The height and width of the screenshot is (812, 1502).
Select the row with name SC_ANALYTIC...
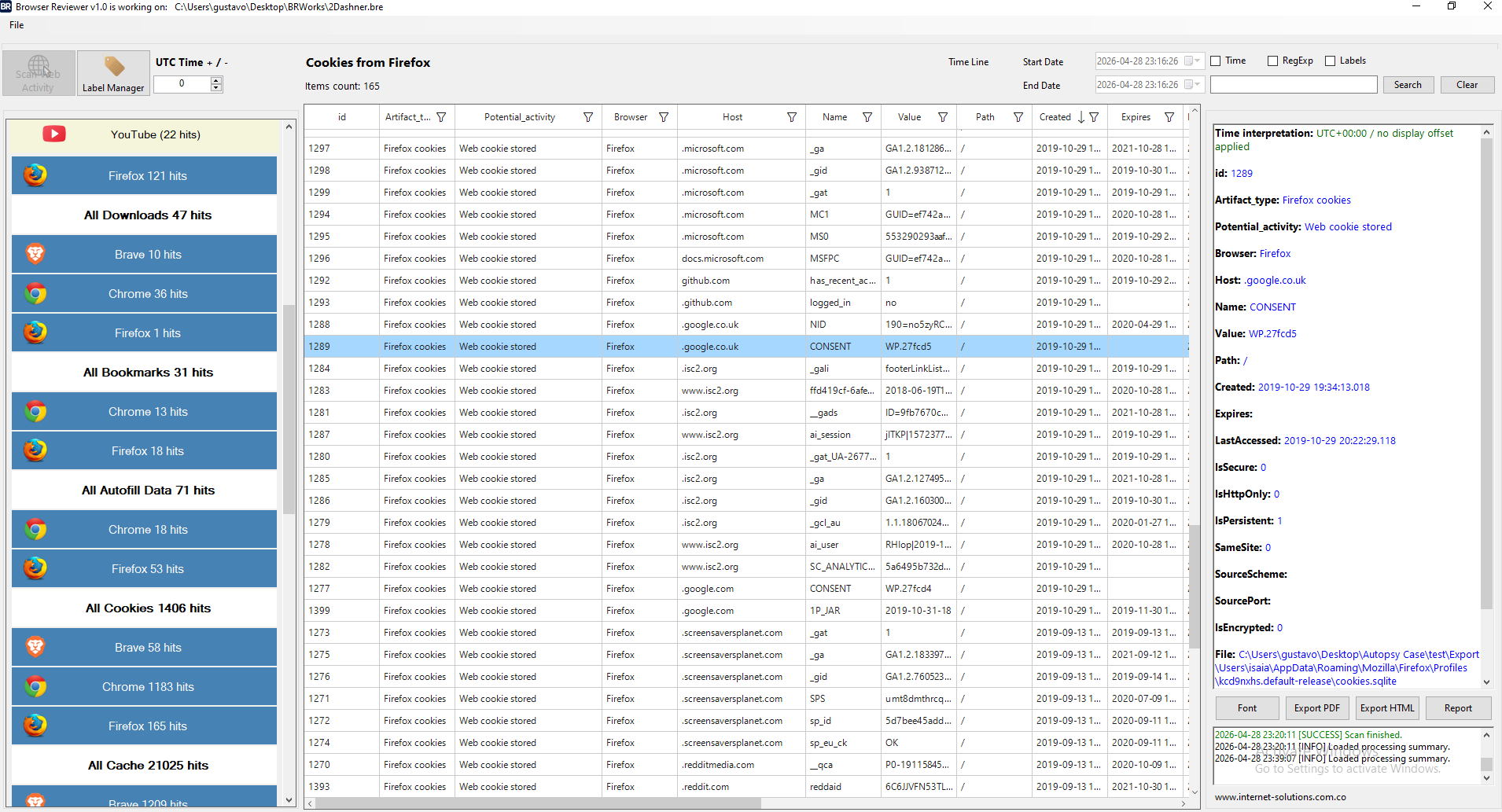click(745, 566)
